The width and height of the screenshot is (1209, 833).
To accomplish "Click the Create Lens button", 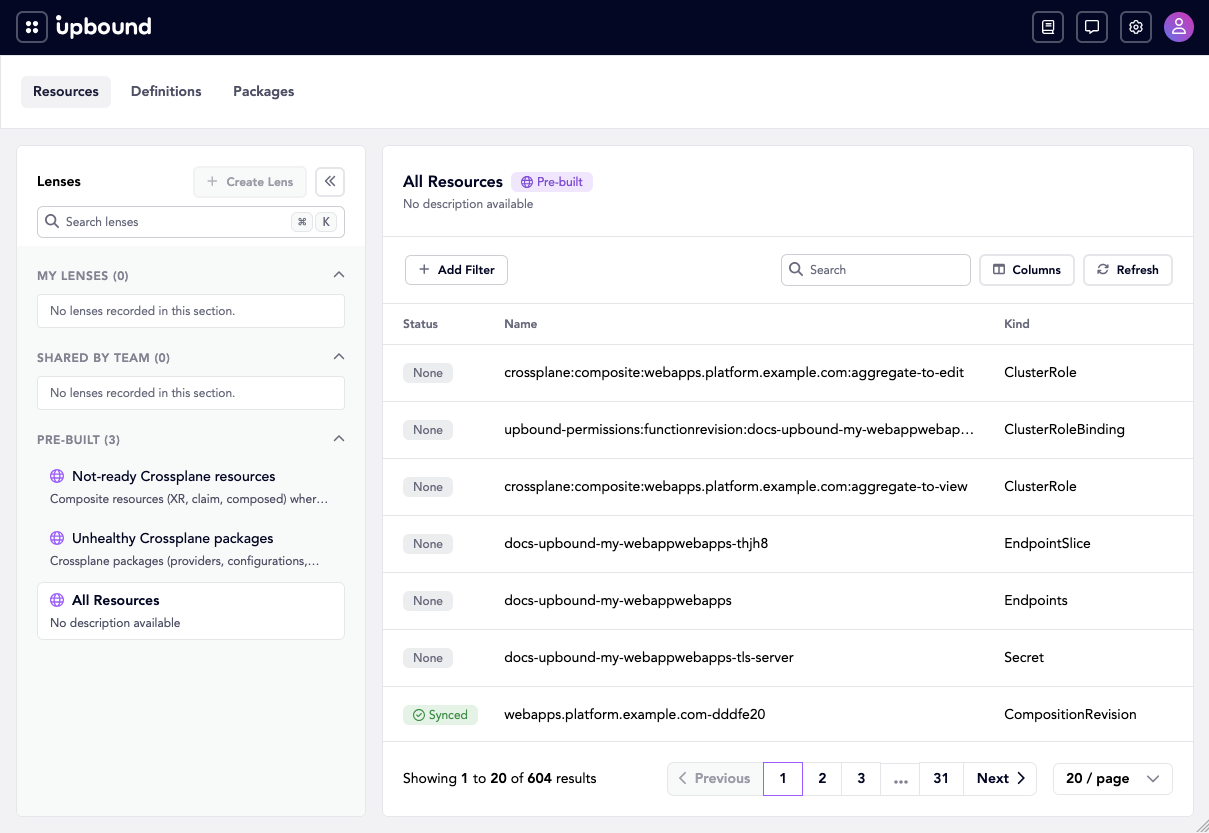I will [250, 182].
